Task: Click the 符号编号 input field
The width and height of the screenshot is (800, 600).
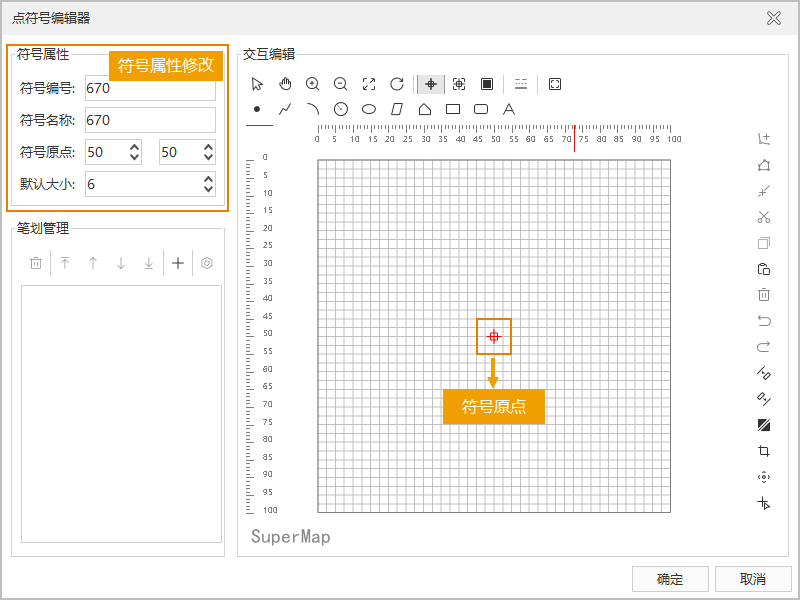Action: [151, 88]
